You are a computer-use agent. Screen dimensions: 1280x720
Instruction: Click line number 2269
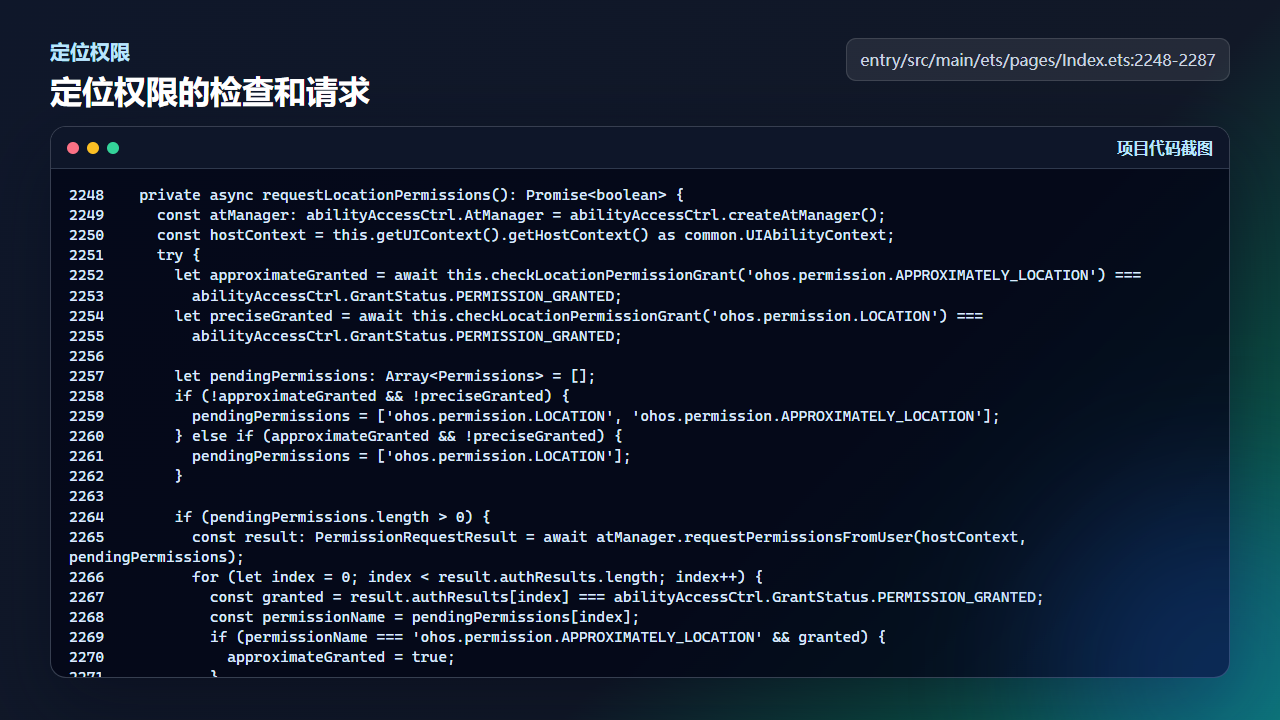86,637
